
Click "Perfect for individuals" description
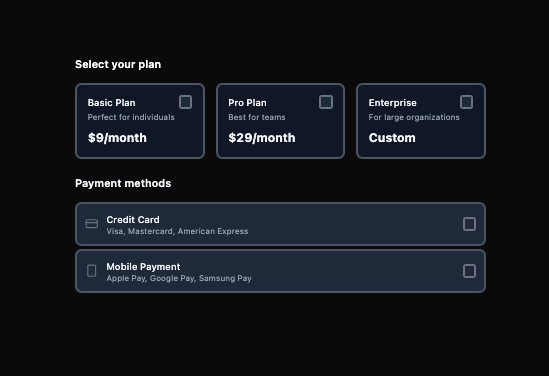pyautogui.click(x=131, y=117)
